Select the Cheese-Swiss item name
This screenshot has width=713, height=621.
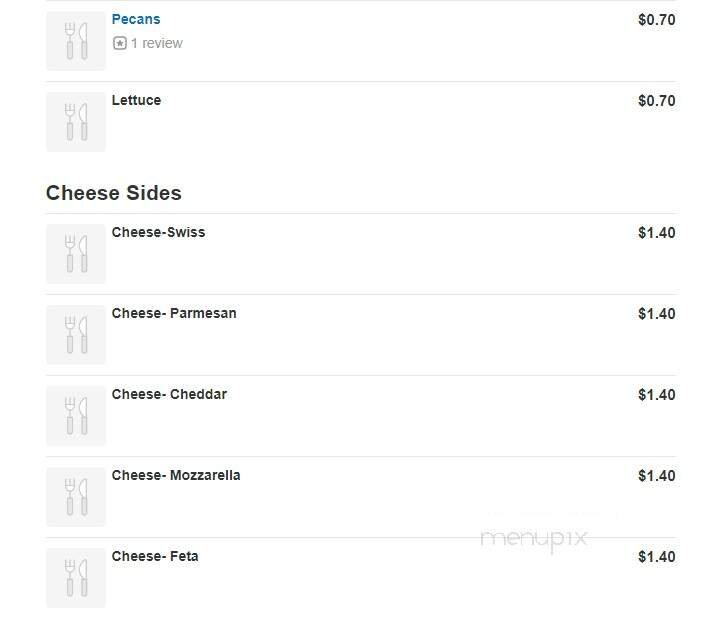click(x=158, y=232)
